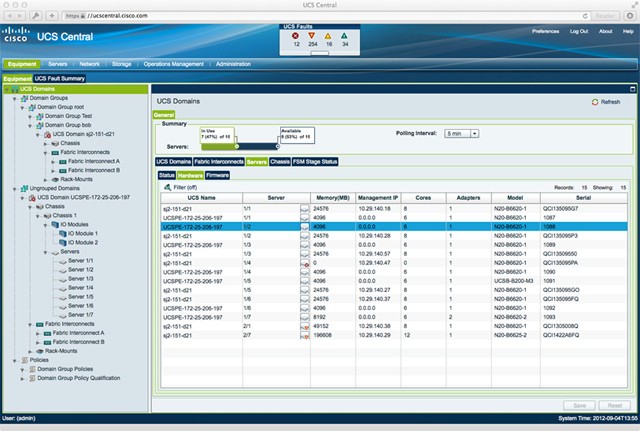Select Server 1/3 in the tree
Viewport: 640px width, 431px height.
82,279
